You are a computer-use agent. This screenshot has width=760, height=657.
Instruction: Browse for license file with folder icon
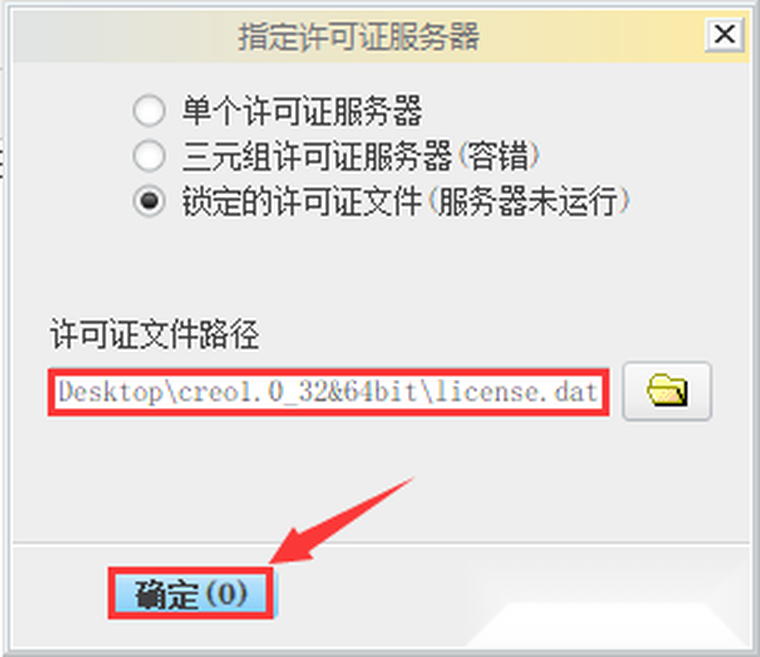click(x=667, y=391)
